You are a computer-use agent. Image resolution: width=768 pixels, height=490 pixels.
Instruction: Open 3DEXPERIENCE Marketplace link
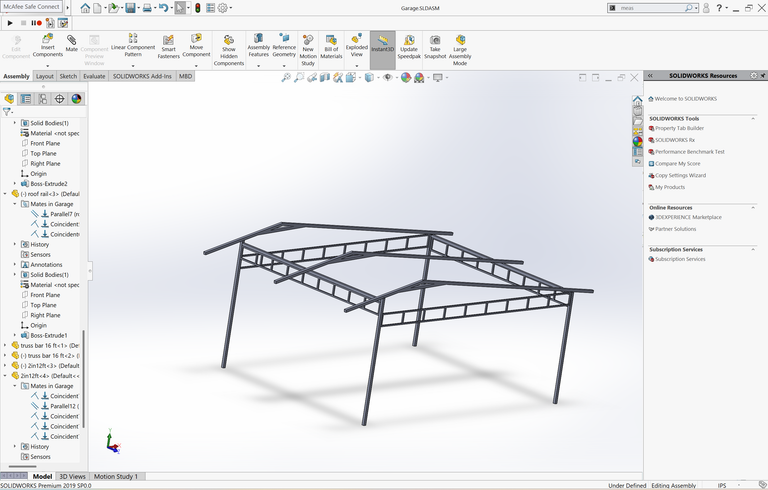688,217
